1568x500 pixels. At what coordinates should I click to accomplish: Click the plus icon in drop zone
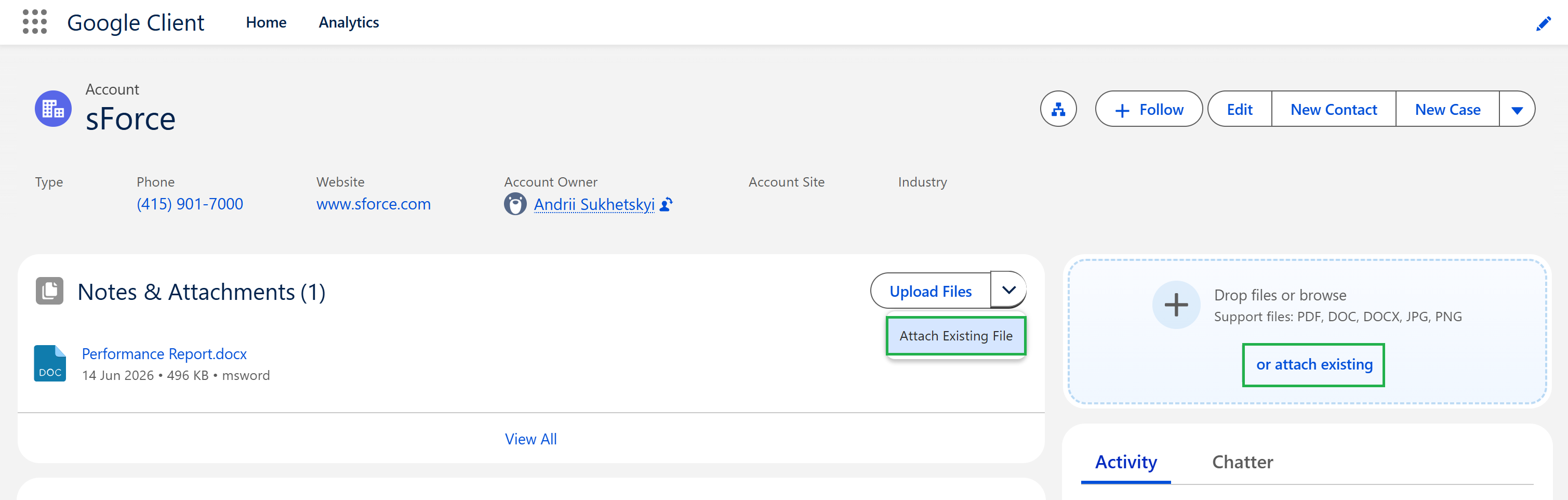[1176, 305]
